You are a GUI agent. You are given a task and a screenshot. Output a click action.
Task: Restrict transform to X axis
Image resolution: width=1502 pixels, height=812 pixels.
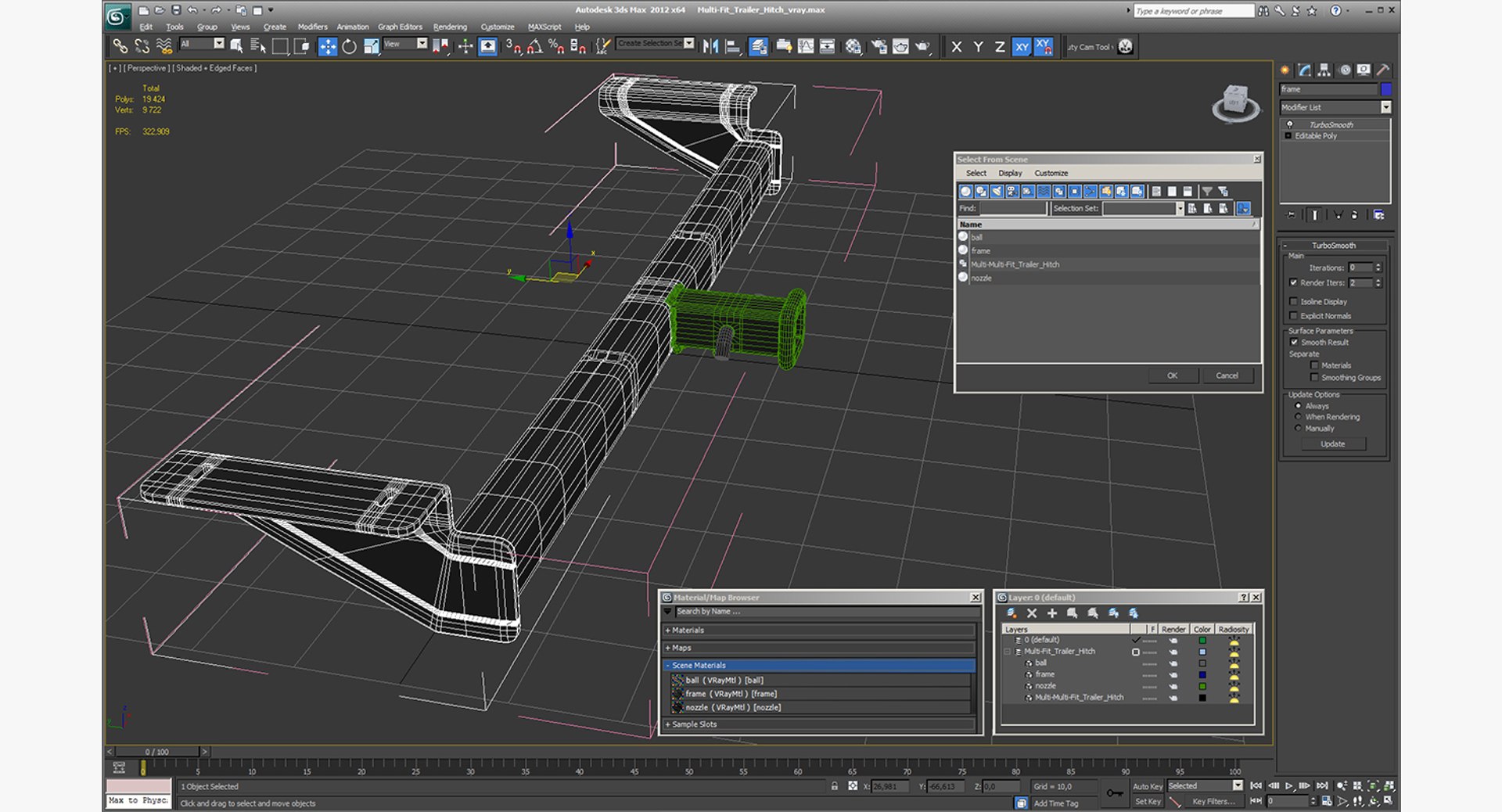click(x=956, y=47)
